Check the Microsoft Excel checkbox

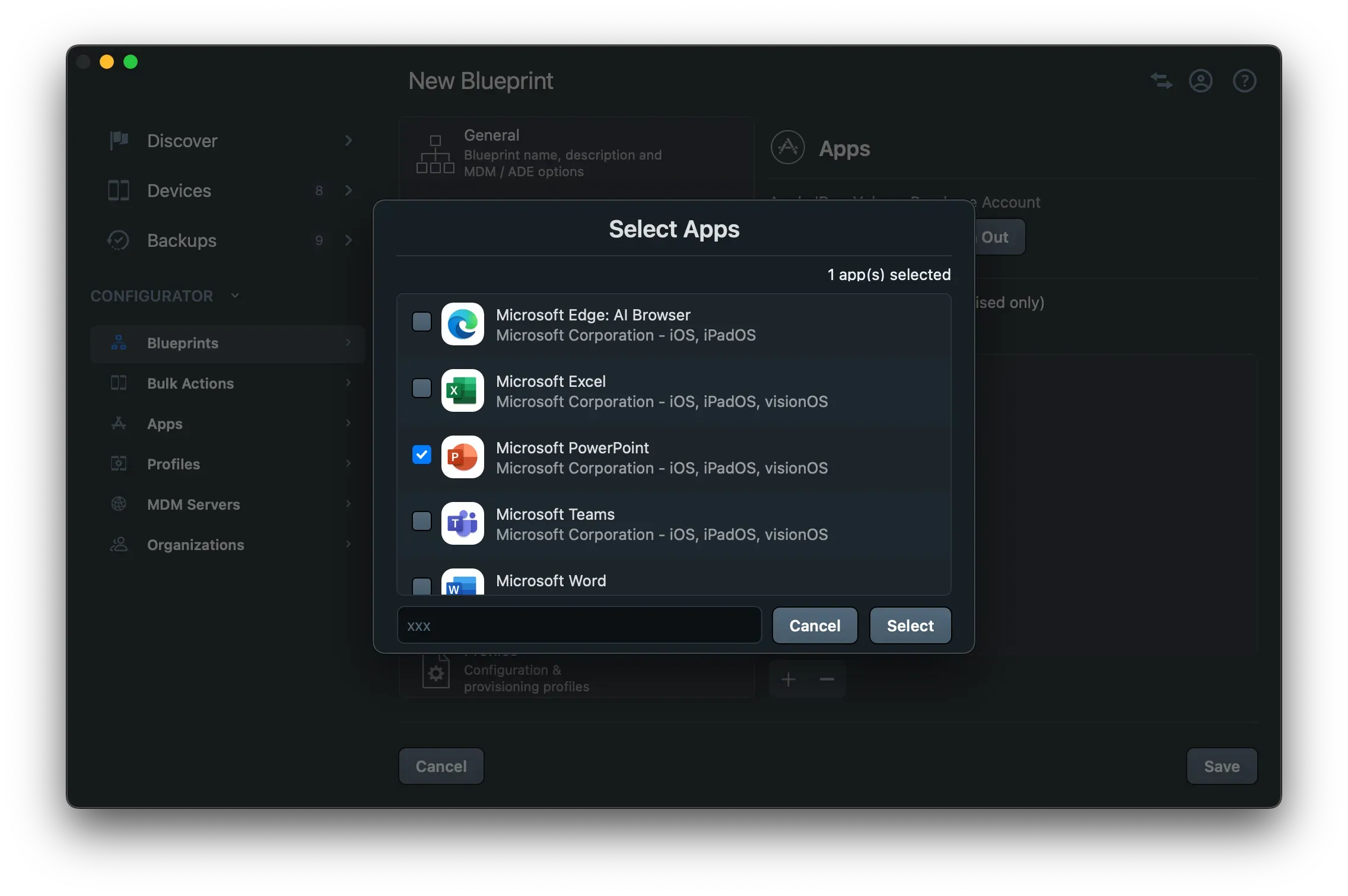(x=422, y=388)
